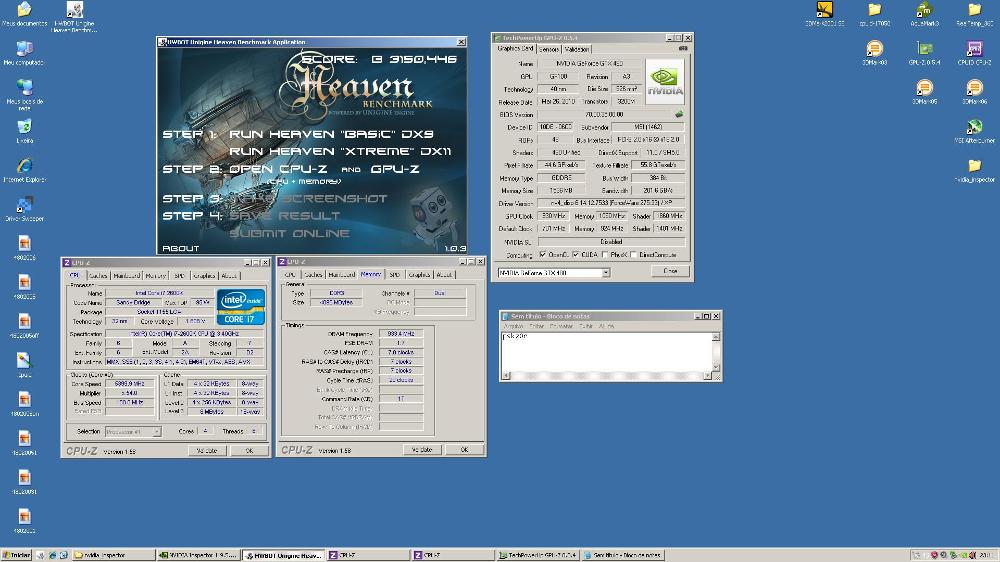
Task: Click About in Heaven benchmark window
Action: [x=180, y=248]
